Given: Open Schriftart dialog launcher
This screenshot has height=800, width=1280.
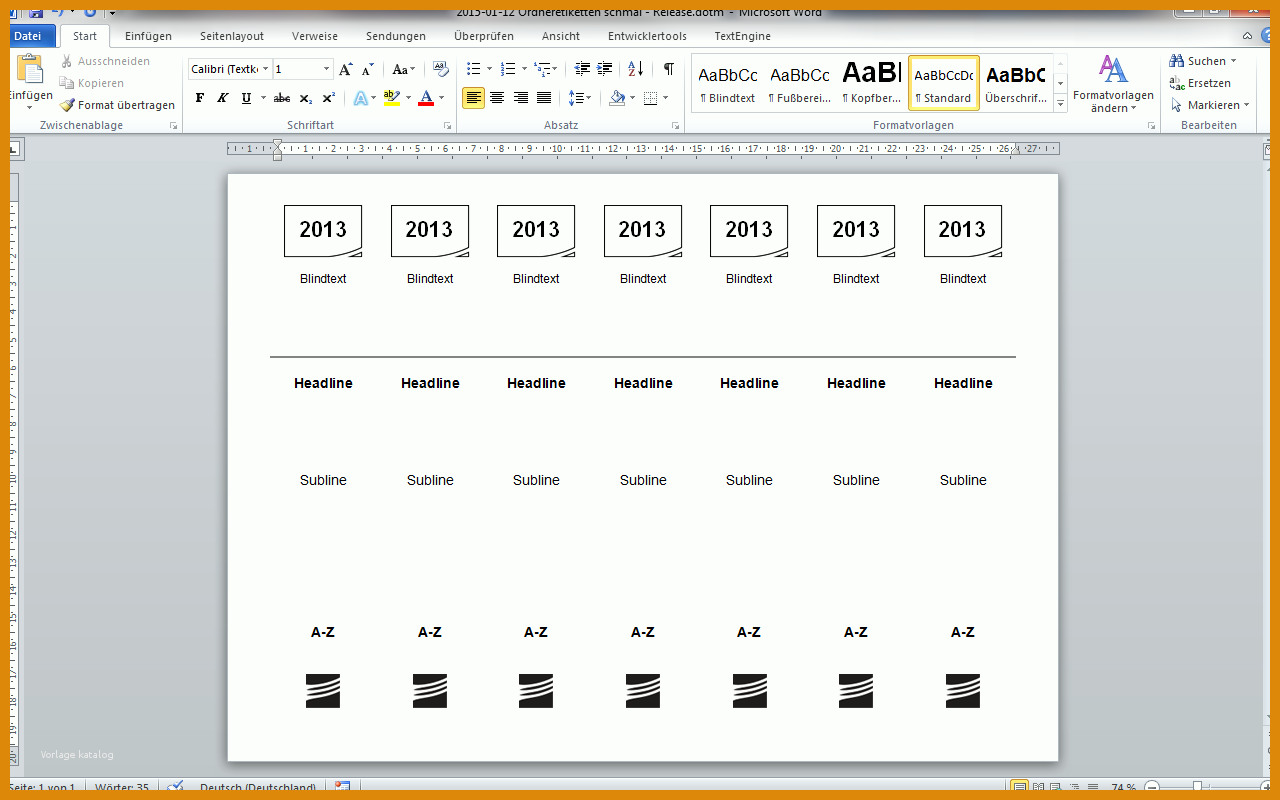Looking at the screenshot, I should 447,126.
